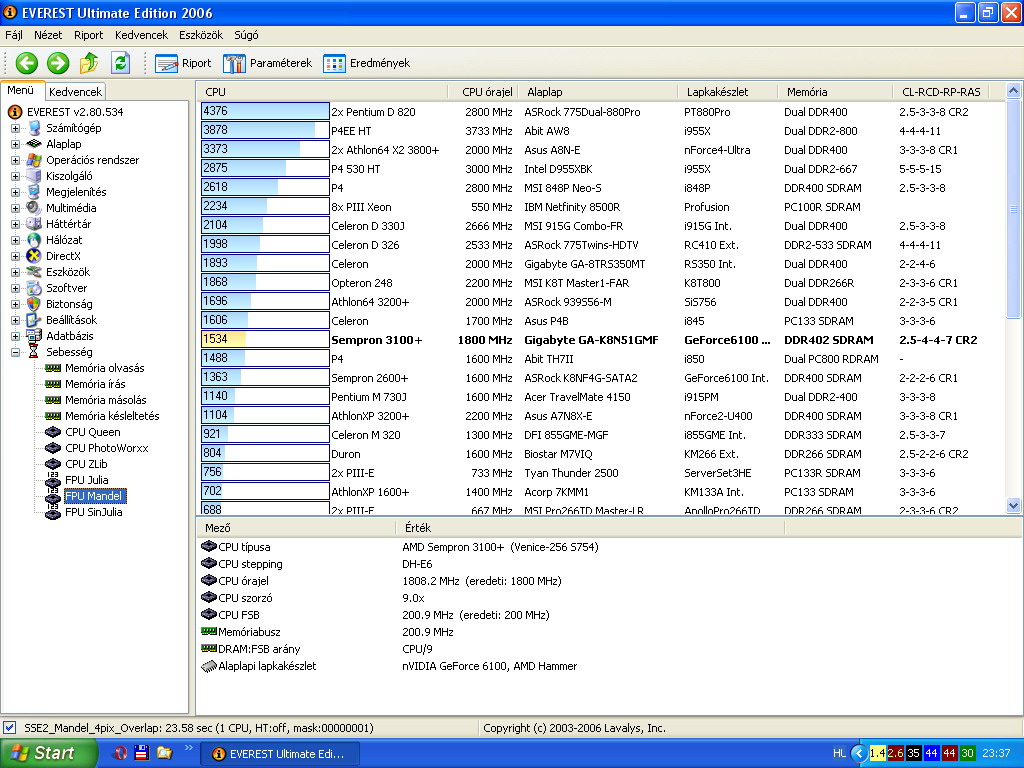This screenshot has height=768, width=1024.
Task: Go forward with the green right arrow
Action: tap(57, 63)
